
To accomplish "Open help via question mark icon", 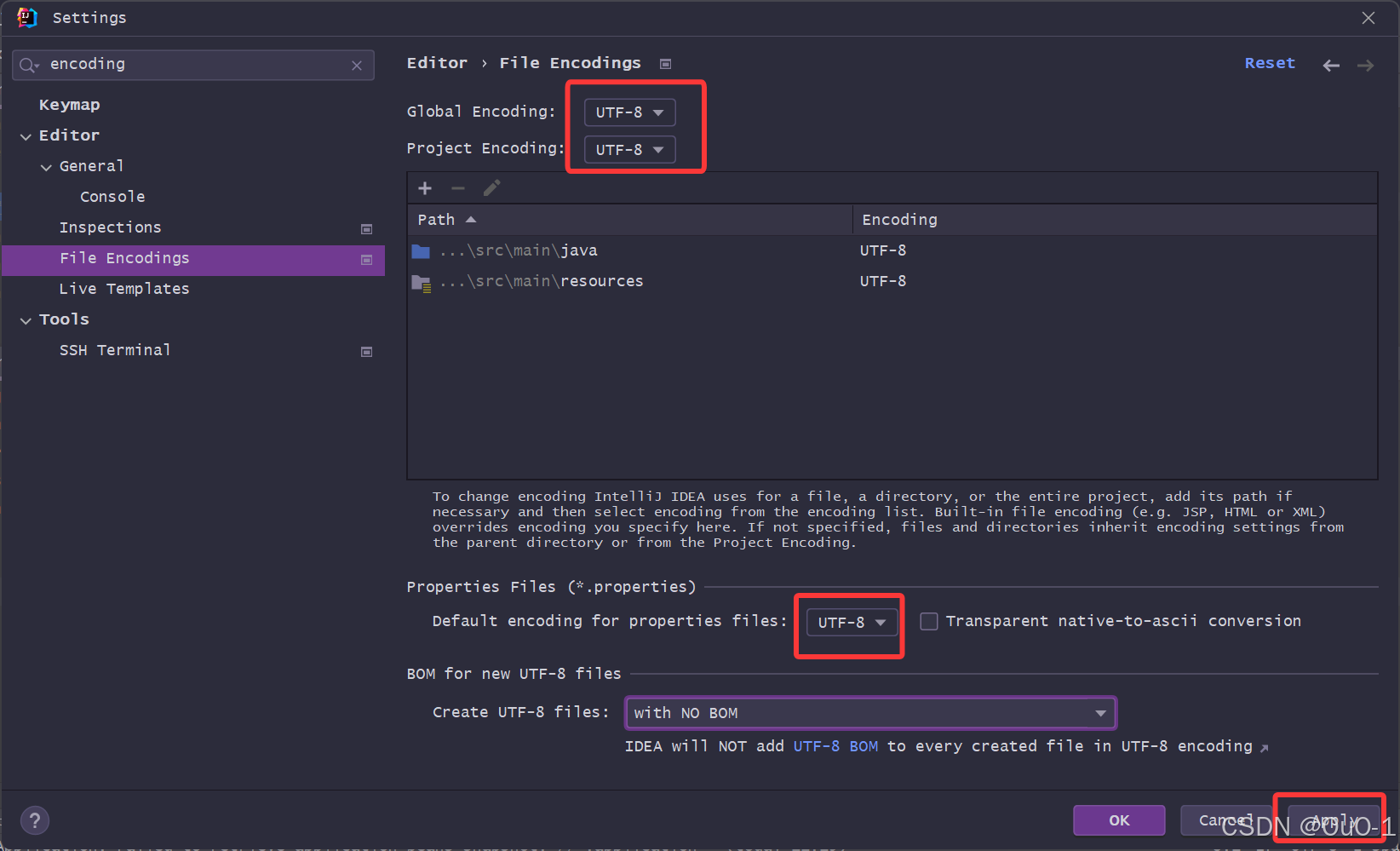I will (x=34, y=819).
